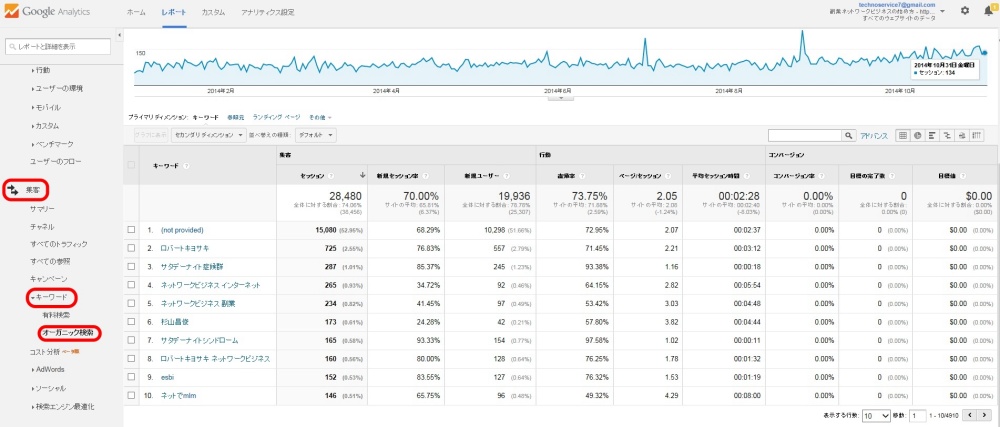Open the アドバンス advanced filter link
The image size is (1000, 427).
(874, 136)
